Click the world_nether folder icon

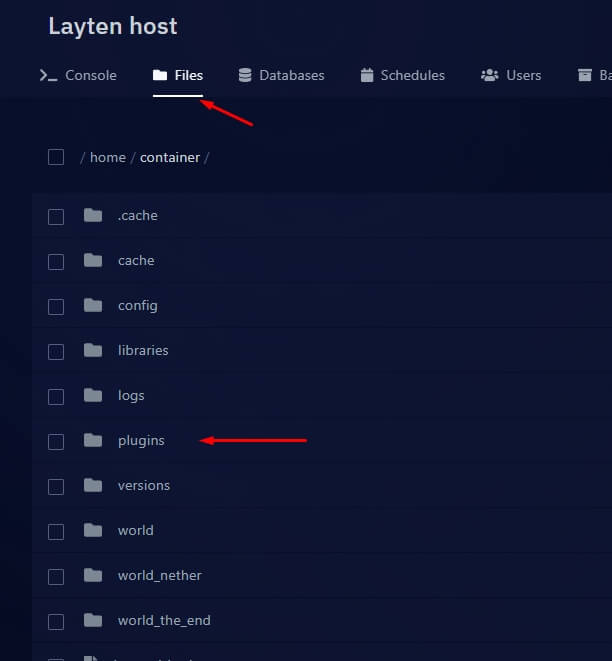(x=93, y=575)
